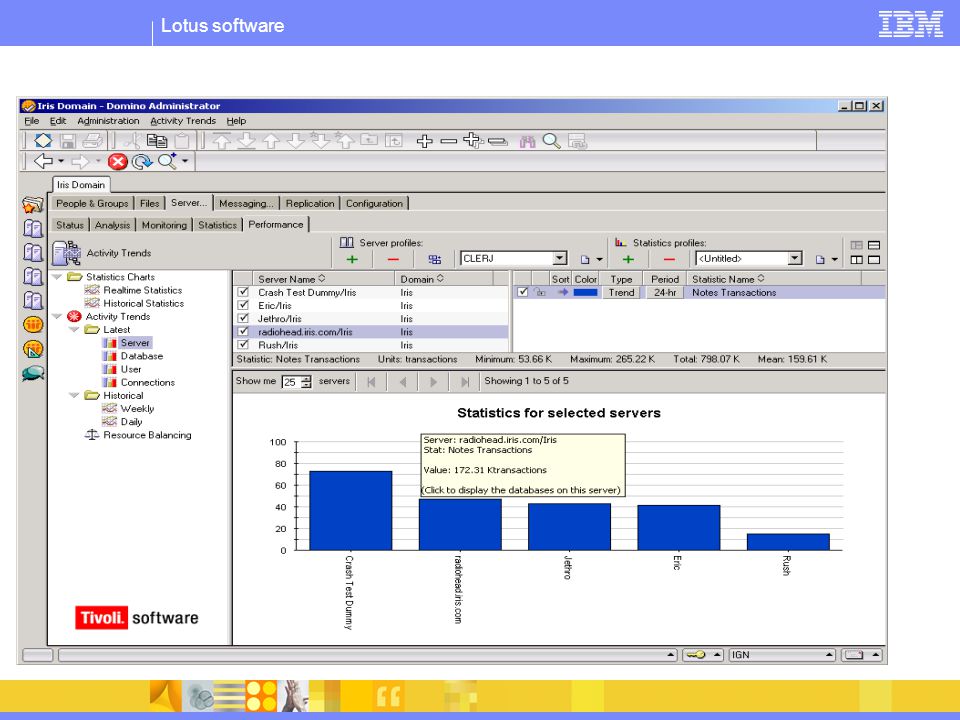
Task: Go to first page of servers
Action: click(x=371, y=382)
